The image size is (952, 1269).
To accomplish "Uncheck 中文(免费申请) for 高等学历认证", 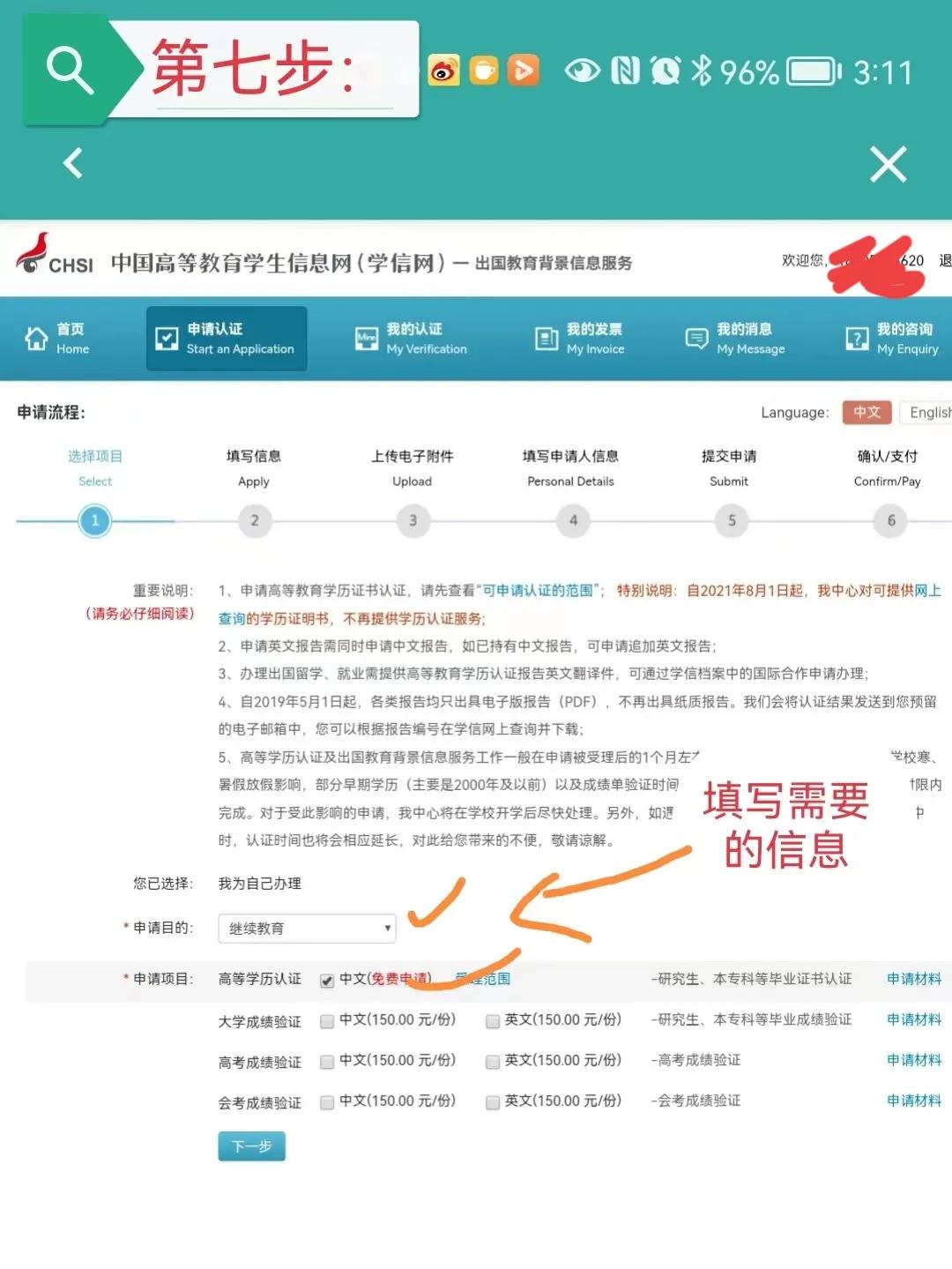I will point(327,980).
